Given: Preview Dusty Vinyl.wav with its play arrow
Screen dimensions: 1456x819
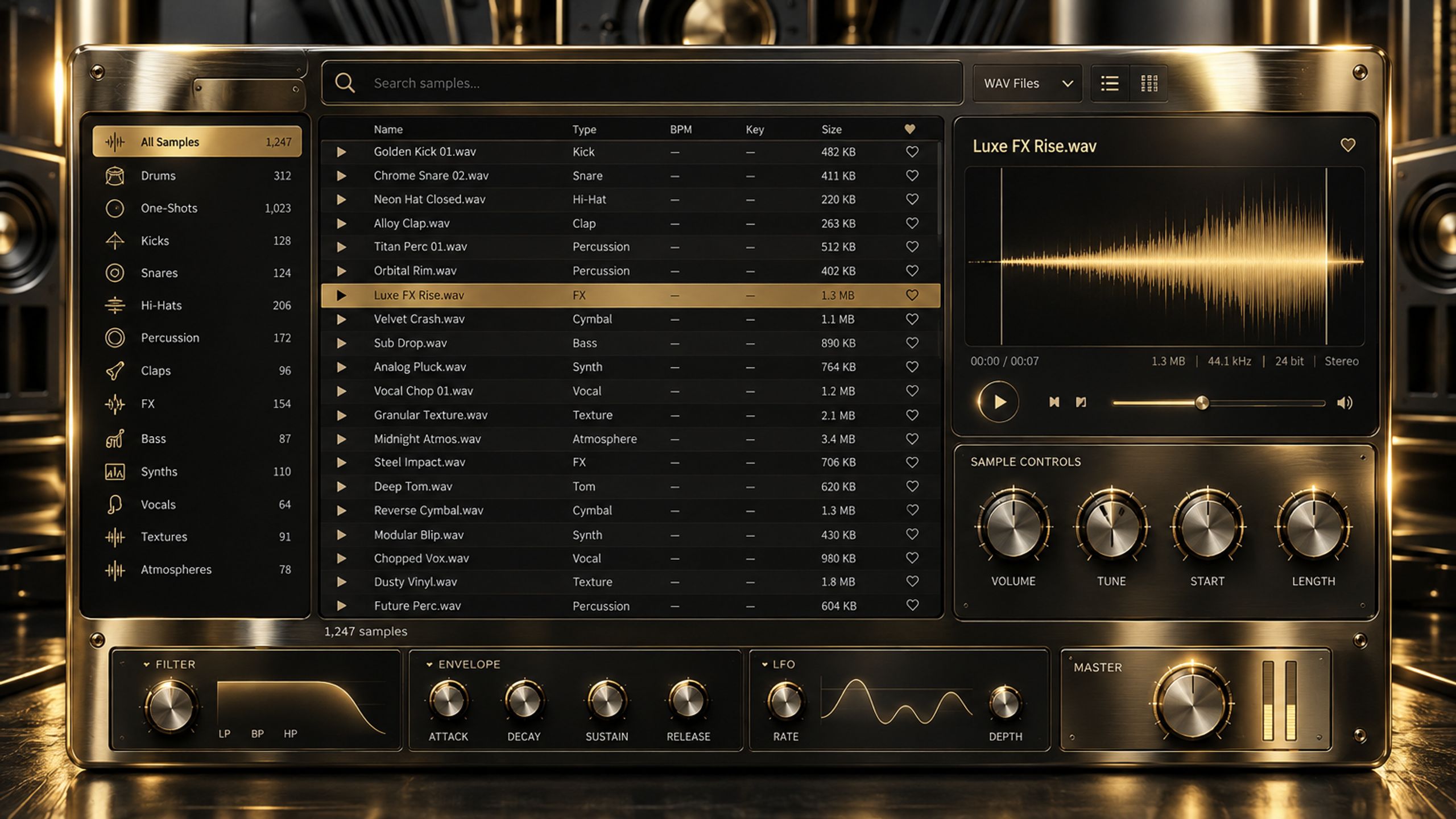Looking at the screenshot, I should pyautogui.click(x=341, y=582).
